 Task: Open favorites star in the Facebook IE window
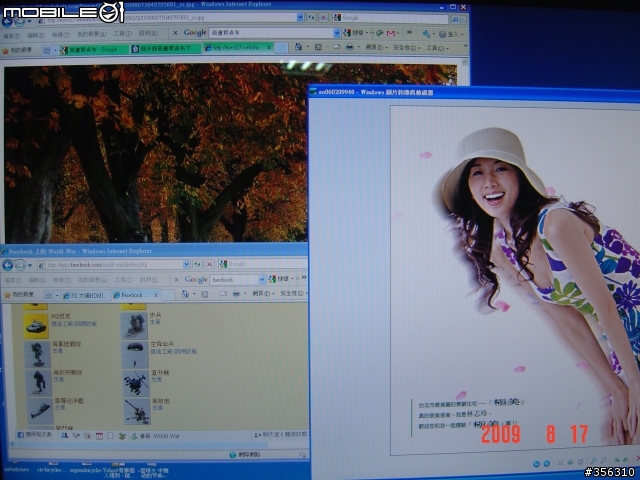(7, 294)
